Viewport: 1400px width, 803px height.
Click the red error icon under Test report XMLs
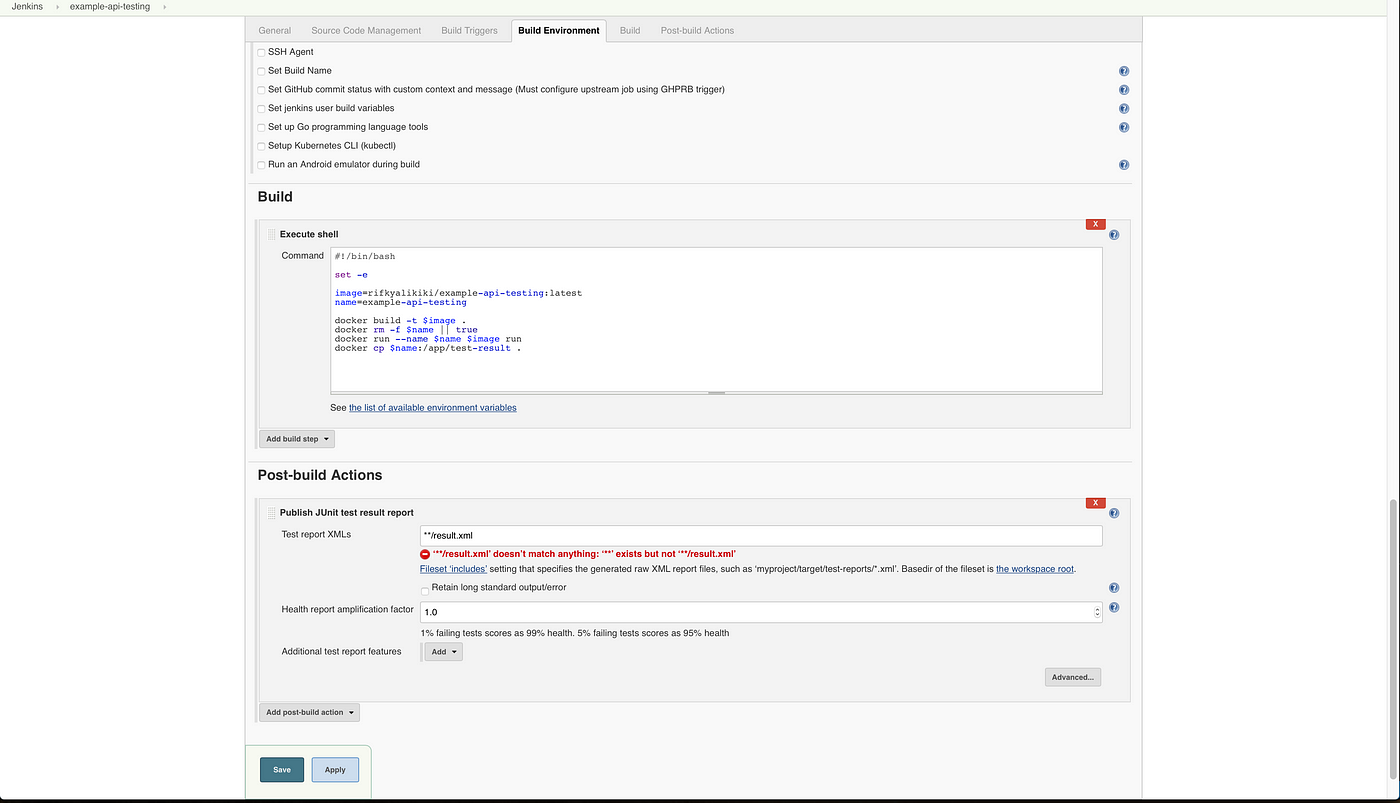tap(425, 554)
